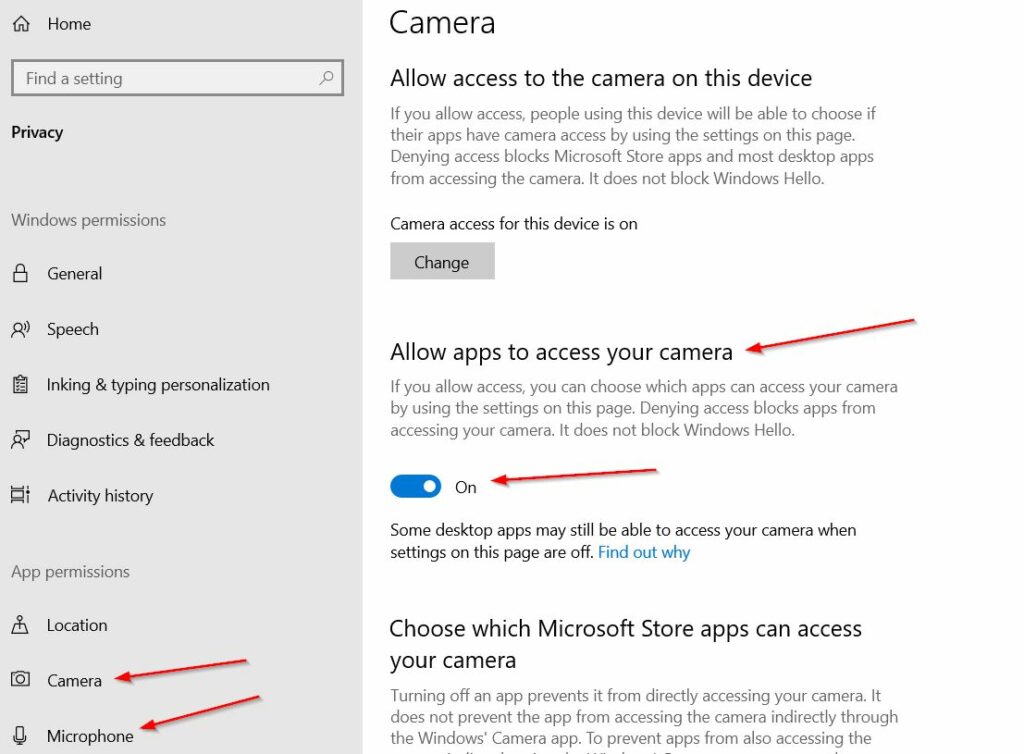The height and width of the screenshot is (754, 1024).
Task: Turn off Allow apps to access camera toggle
Action: point(415,487)
